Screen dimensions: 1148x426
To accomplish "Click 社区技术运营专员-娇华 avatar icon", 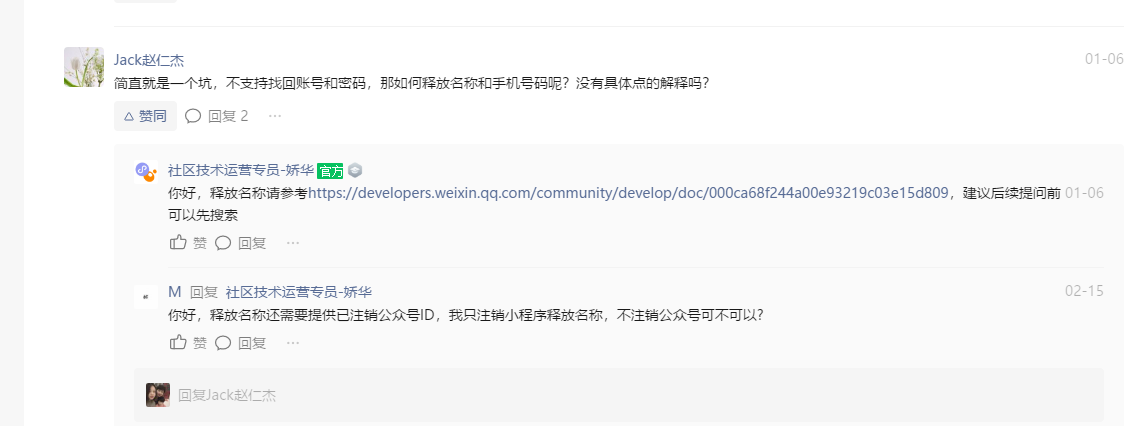I will click(x=146, y=171).
